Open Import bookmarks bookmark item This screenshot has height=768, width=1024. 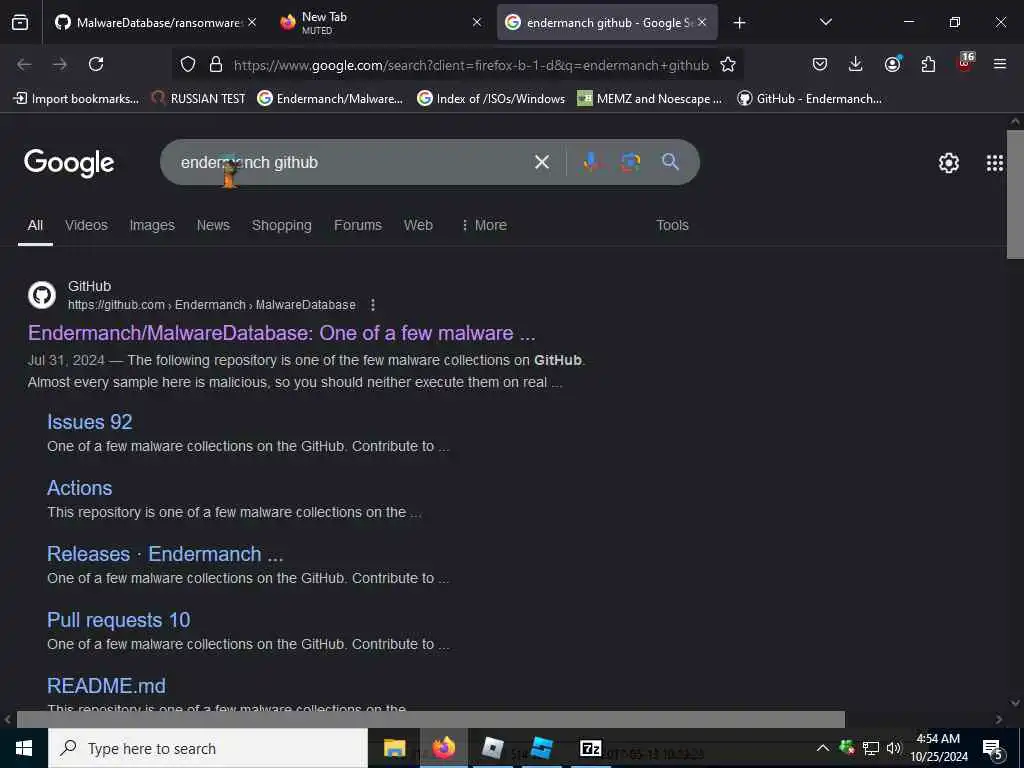point(76,99)
